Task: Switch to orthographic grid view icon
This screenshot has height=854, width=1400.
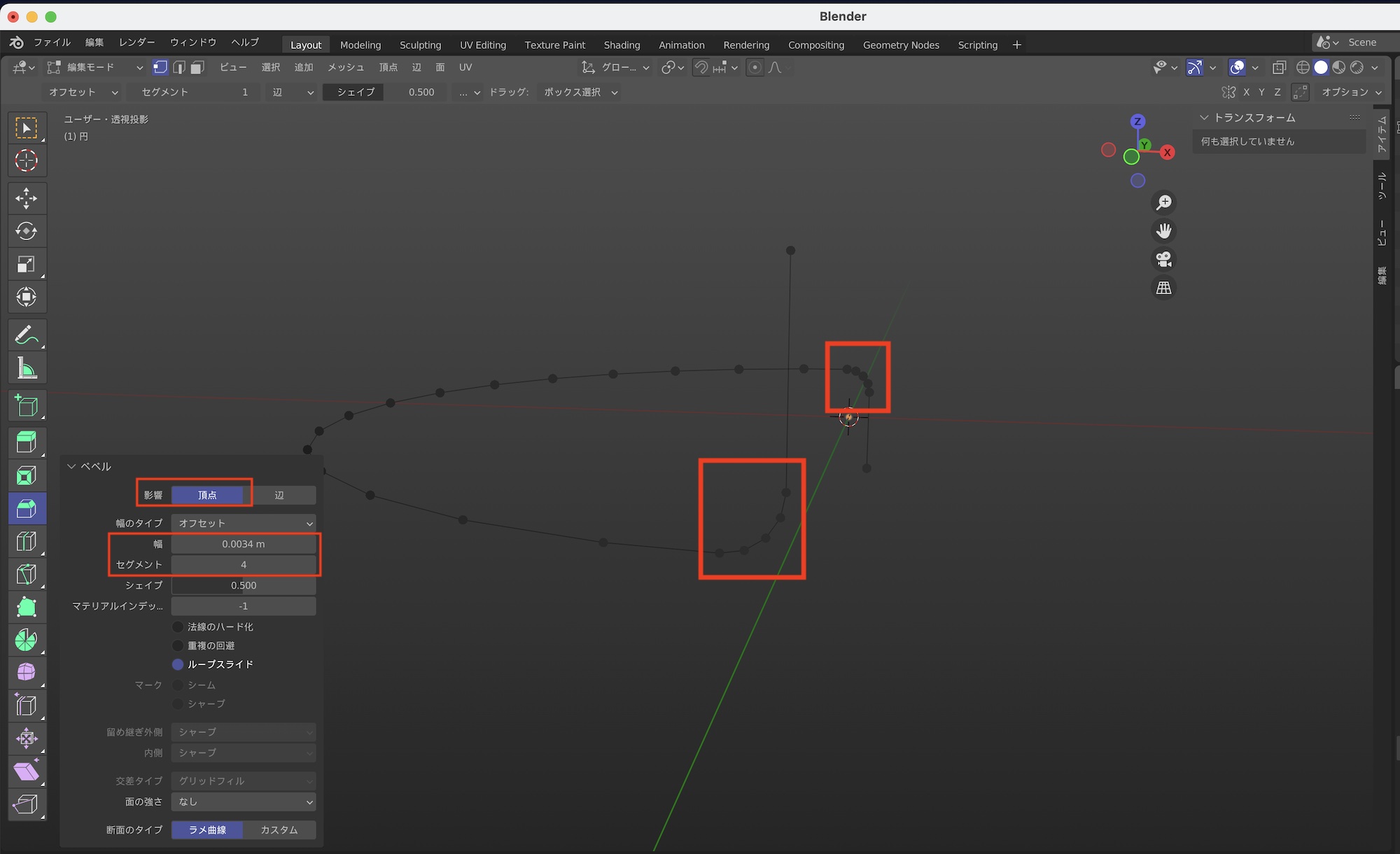Action: coord(1163,288)
